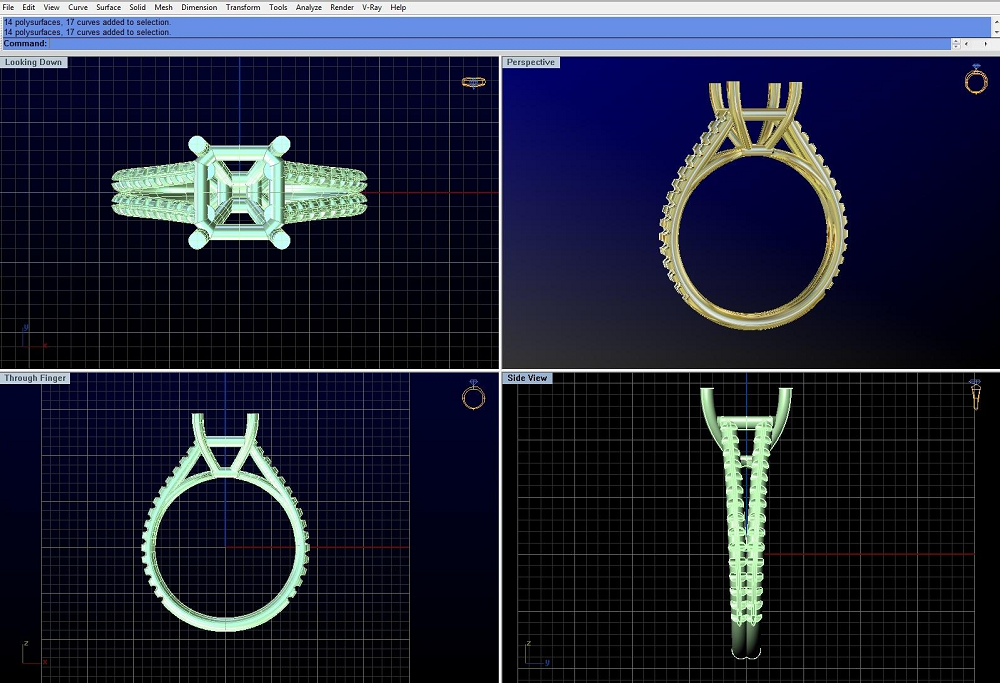The width and height of the screenshot is (1000, 683).
Task: Open the Mesh menu
Action: [163, 8]
